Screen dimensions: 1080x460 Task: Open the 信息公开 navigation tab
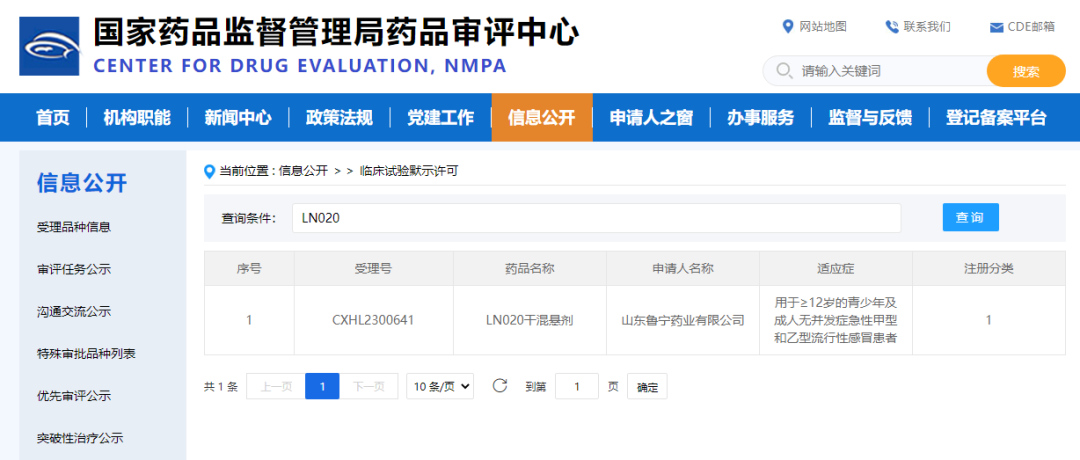point(541,118)
